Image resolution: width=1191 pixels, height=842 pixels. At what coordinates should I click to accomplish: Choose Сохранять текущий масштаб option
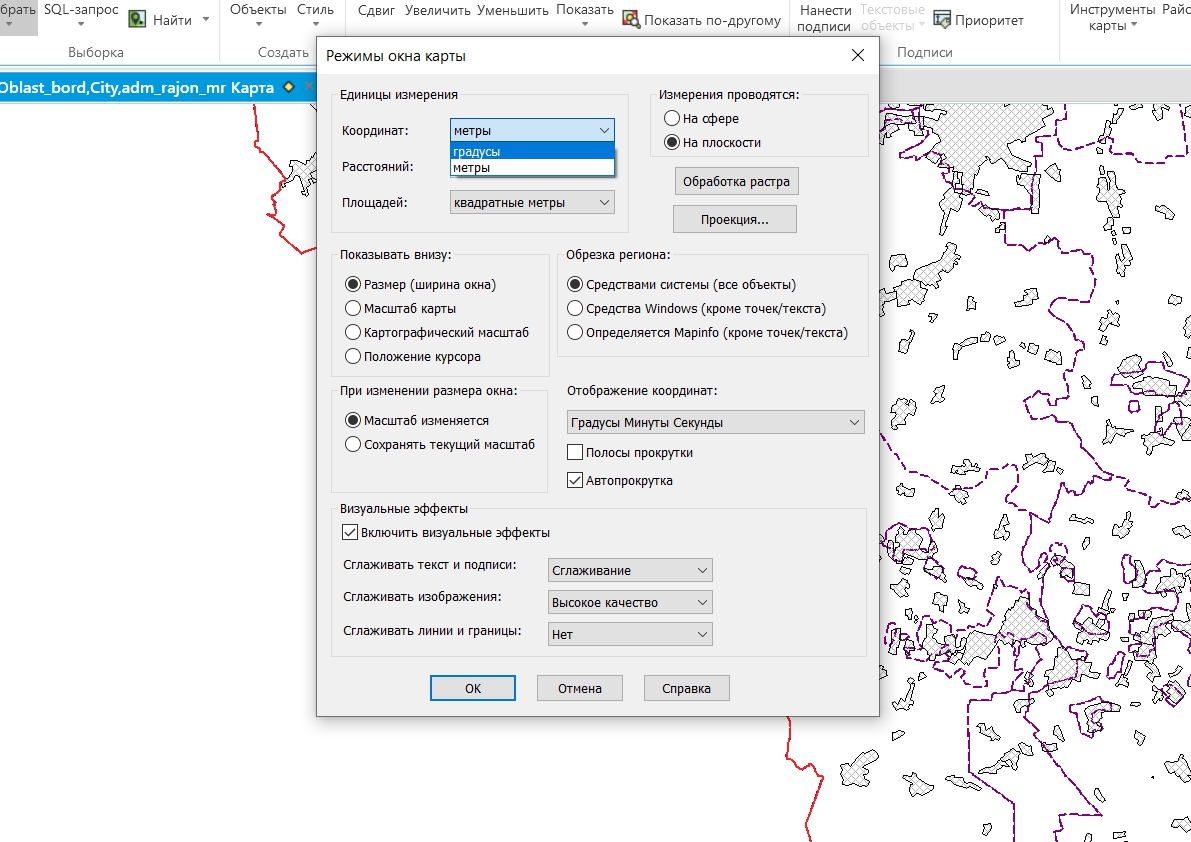point(352,444)
